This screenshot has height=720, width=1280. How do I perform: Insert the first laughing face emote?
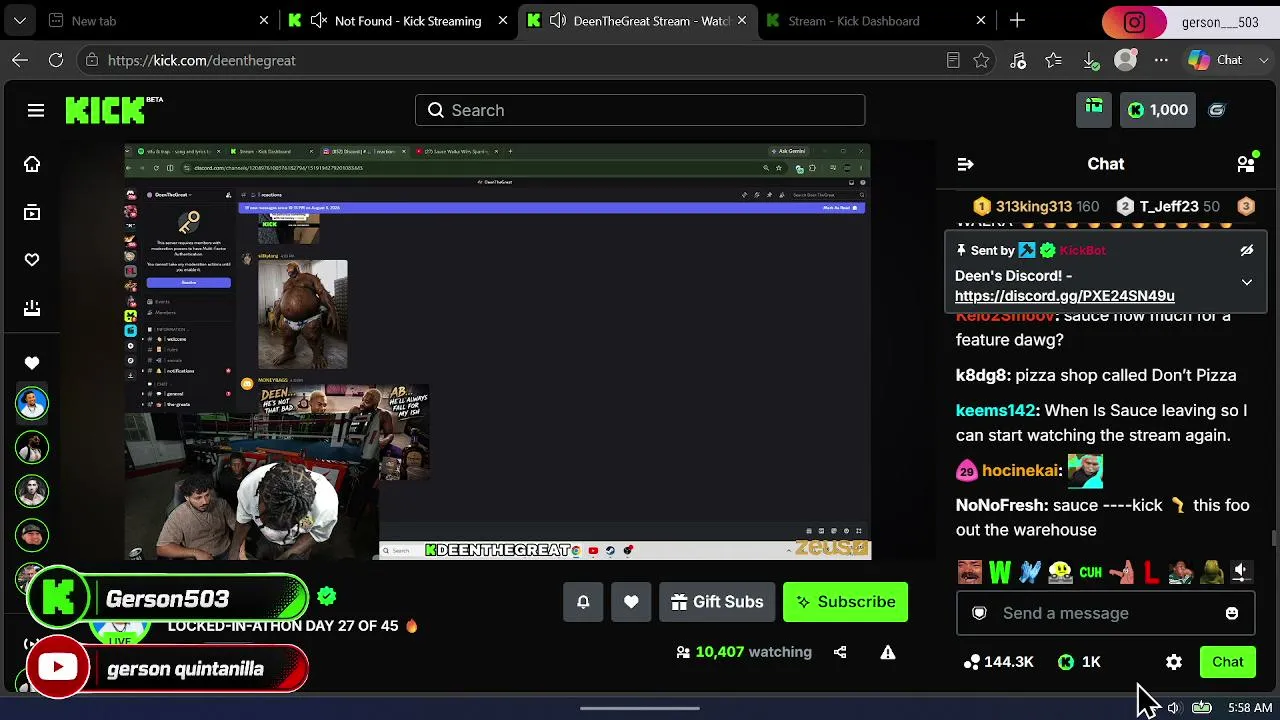coord(969,572)
